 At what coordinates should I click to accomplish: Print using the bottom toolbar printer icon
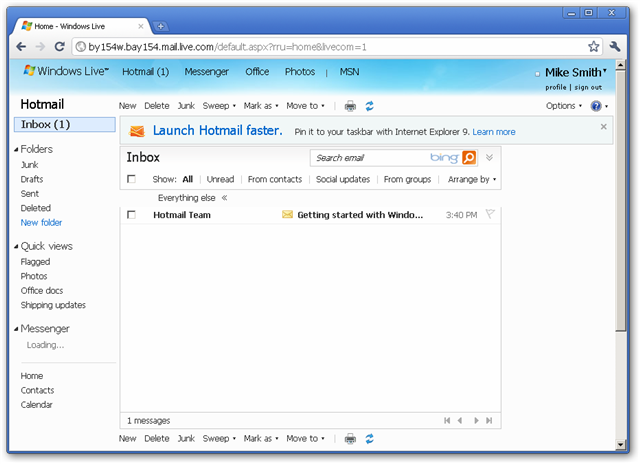(x=350, y=439)
